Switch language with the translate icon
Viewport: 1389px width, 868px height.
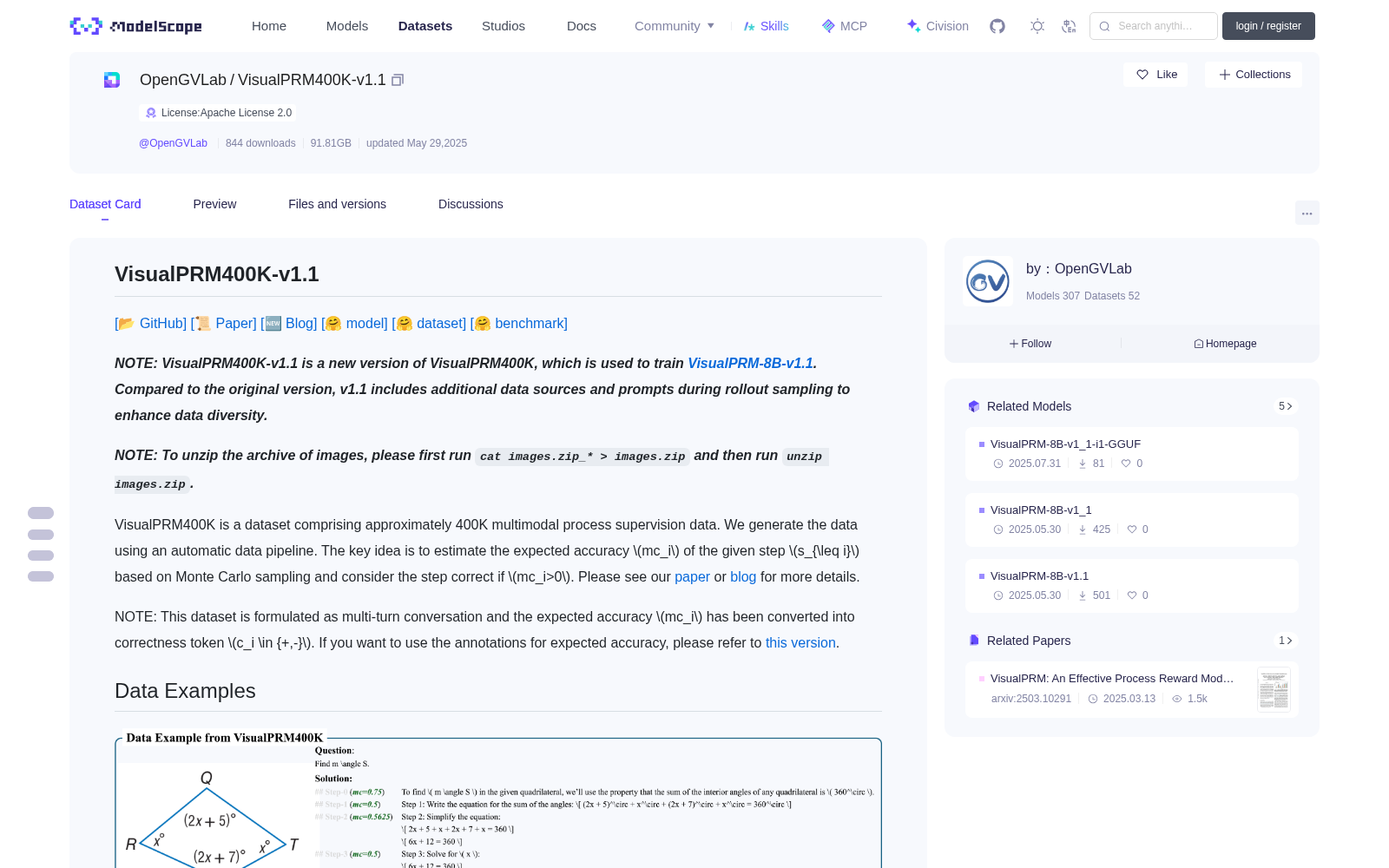[x=1070, y=26]
